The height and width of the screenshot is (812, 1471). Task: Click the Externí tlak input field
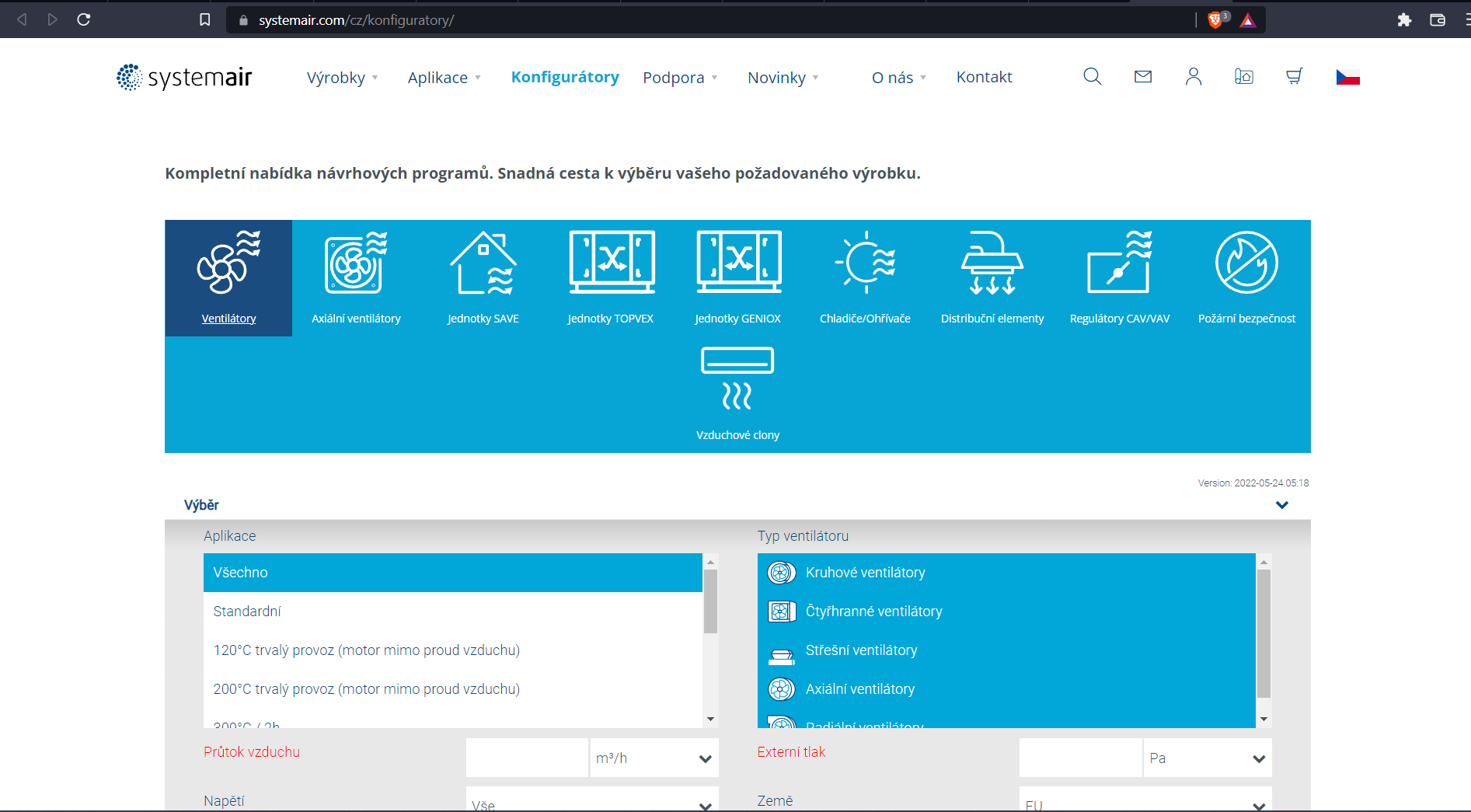pyautogui.click(x=1080, y=758)
